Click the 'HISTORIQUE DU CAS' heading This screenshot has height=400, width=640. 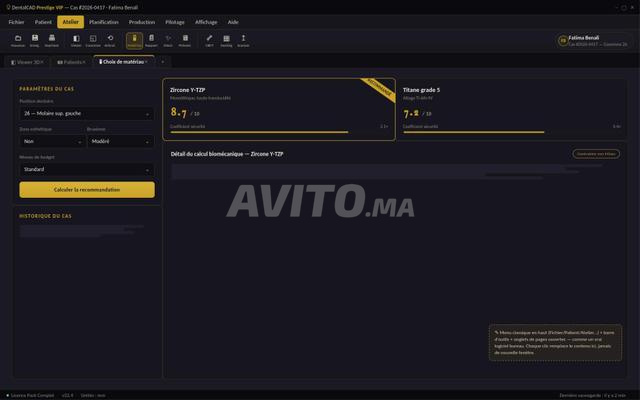(45, 216)
